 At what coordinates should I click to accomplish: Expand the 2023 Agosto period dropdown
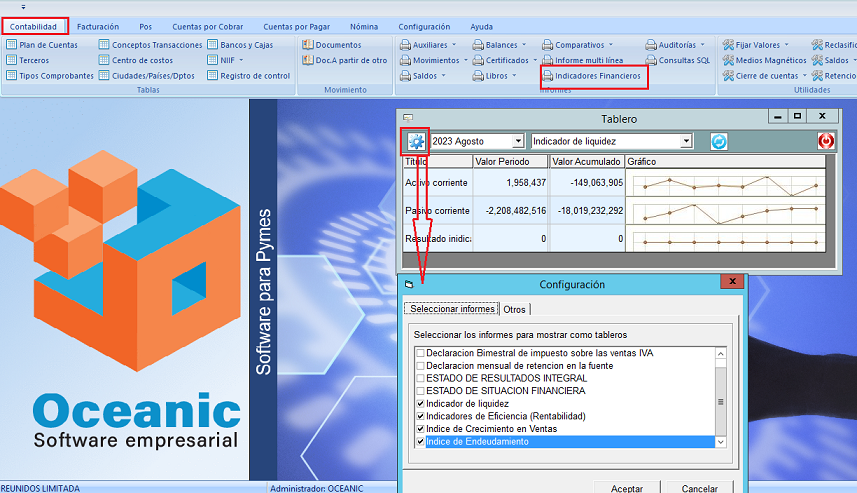click(518, 142)
